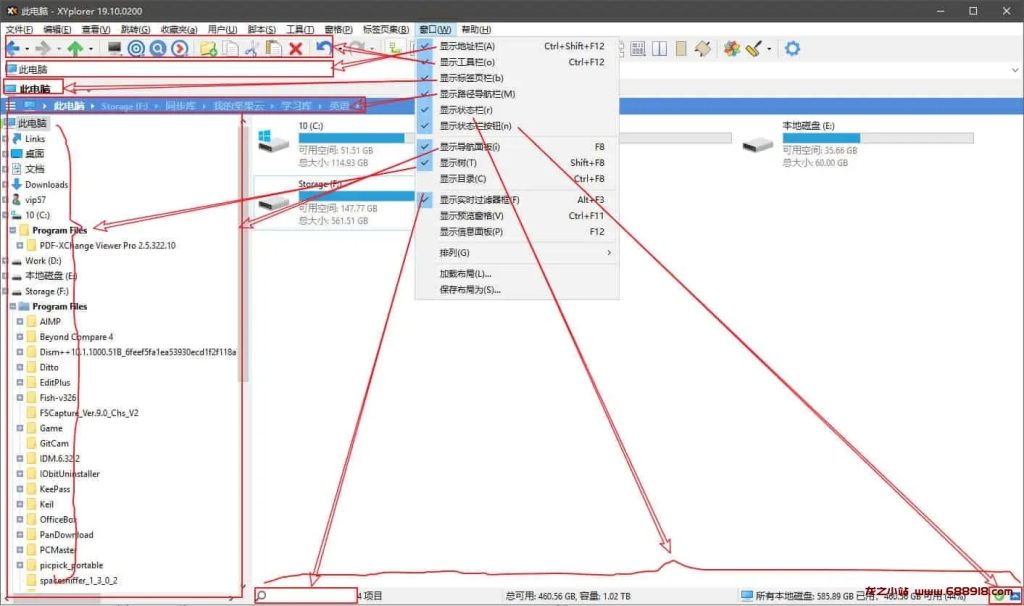Go forward with the gray Forward arrow
Viewport: 1024px width, 606px height.
[43, 48]
